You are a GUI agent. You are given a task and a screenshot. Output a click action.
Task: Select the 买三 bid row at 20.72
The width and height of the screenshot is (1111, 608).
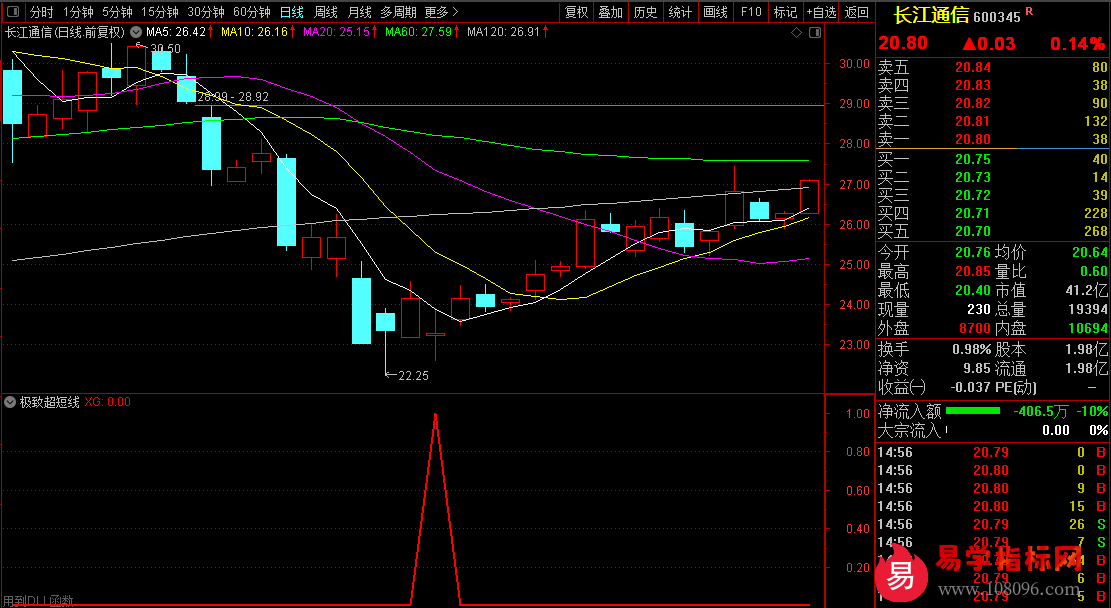point(993,195)
